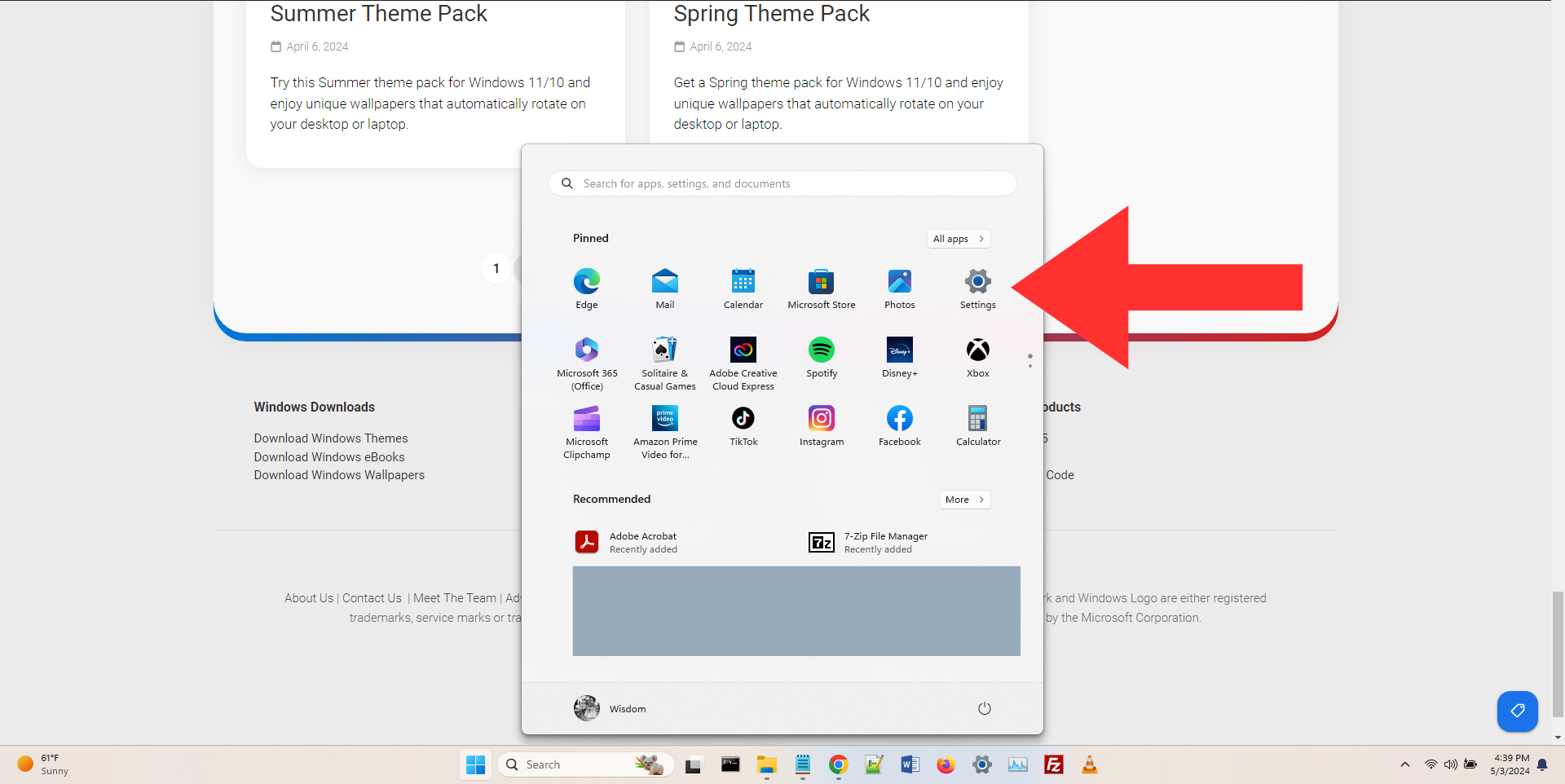
Task: Open Settings gear on the taskbar
Action: coord(981,764)
